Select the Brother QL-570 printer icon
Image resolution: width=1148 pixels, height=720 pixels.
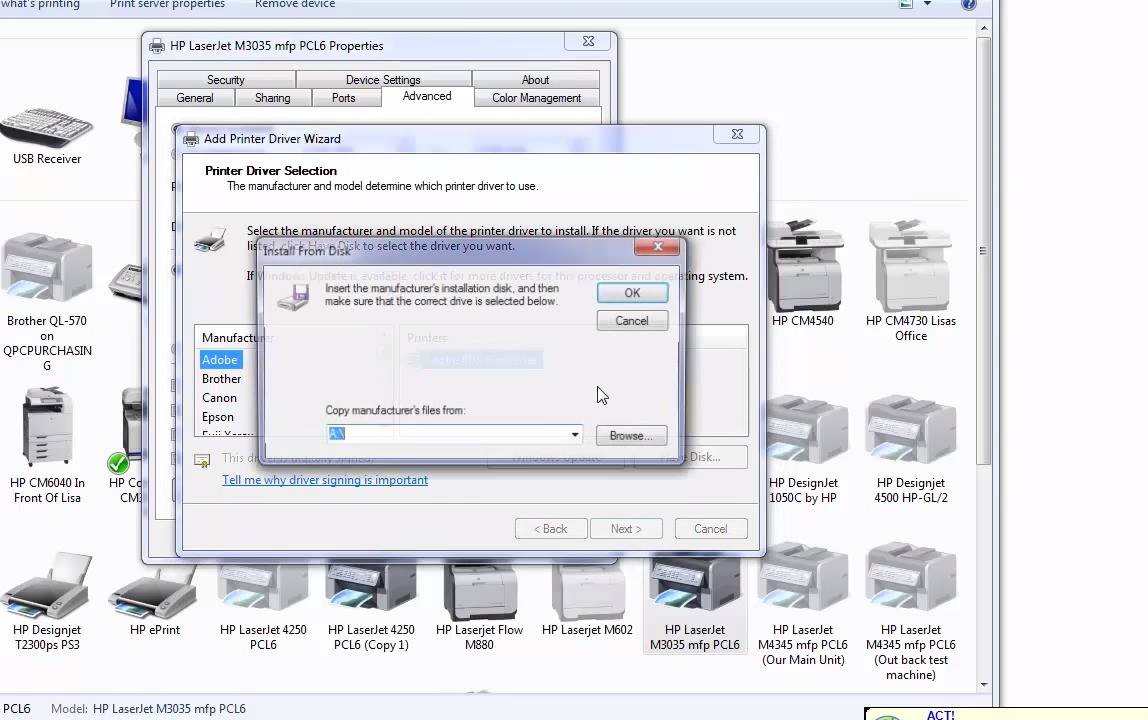click(47, 267)
